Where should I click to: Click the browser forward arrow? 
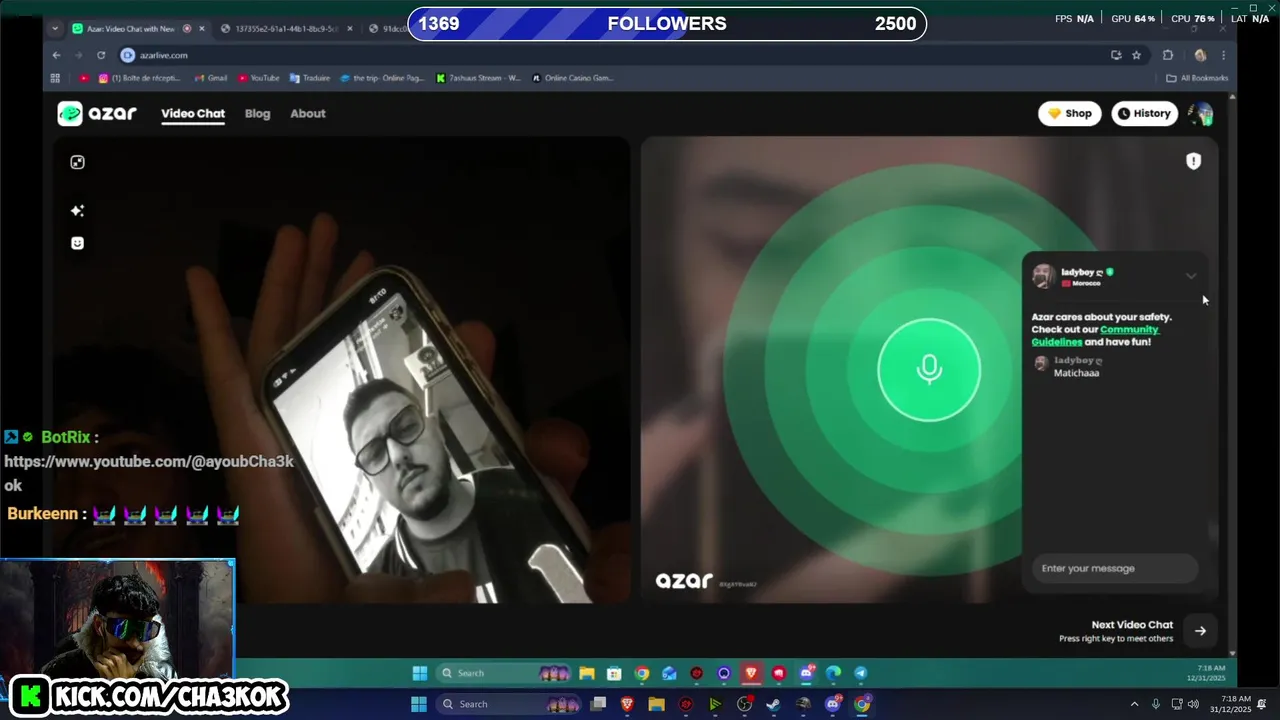point(79,55)
